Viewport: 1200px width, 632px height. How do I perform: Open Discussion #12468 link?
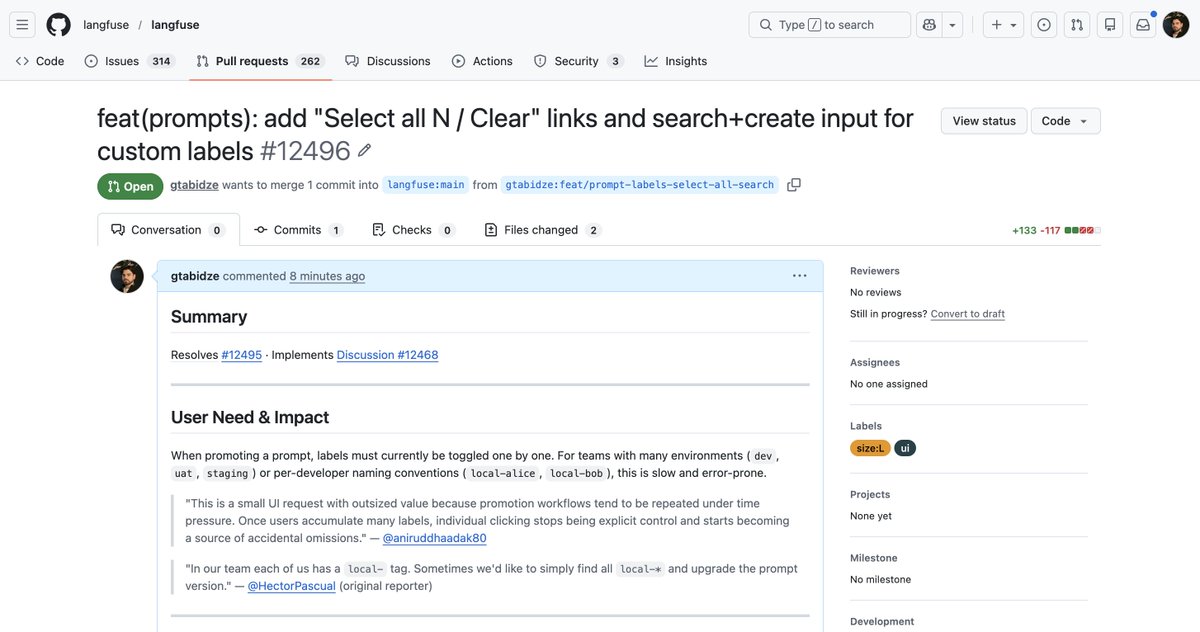pos(387,355)
